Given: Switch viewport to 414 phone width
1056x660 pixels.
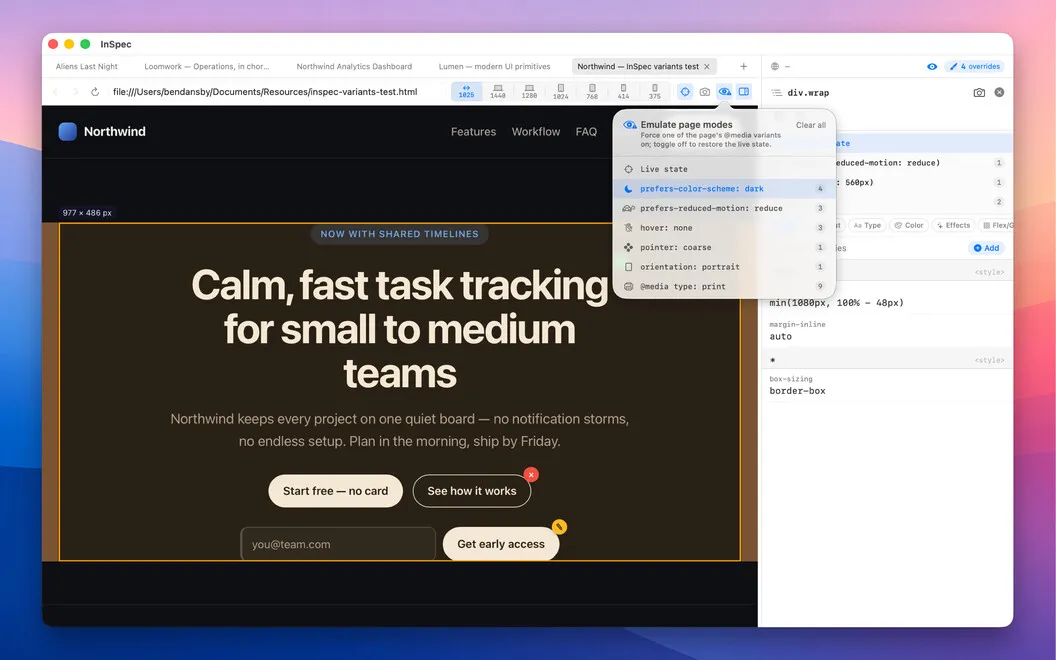Looking at the screenshot, I should pos(624,92).
